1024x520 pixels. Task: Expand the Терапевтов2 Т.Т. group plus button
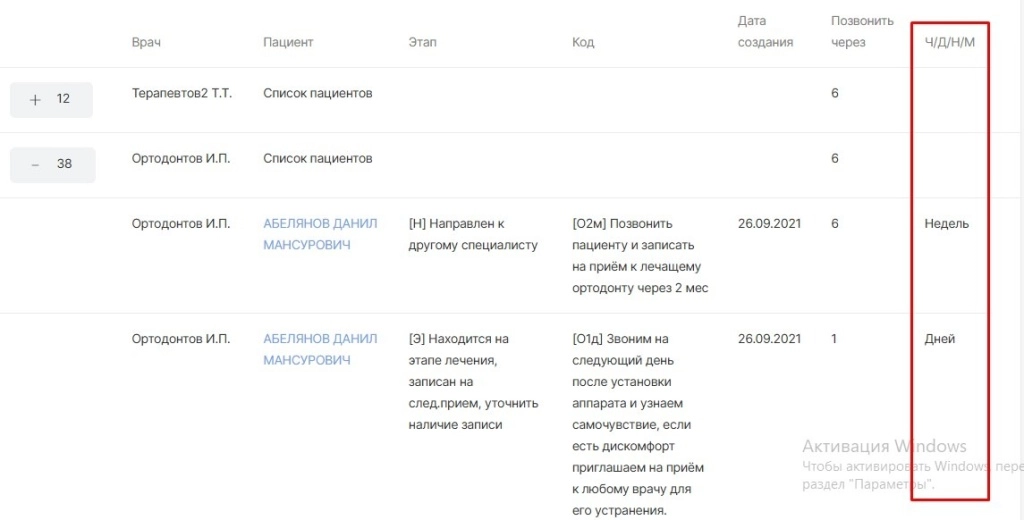(x=36, y=100)
